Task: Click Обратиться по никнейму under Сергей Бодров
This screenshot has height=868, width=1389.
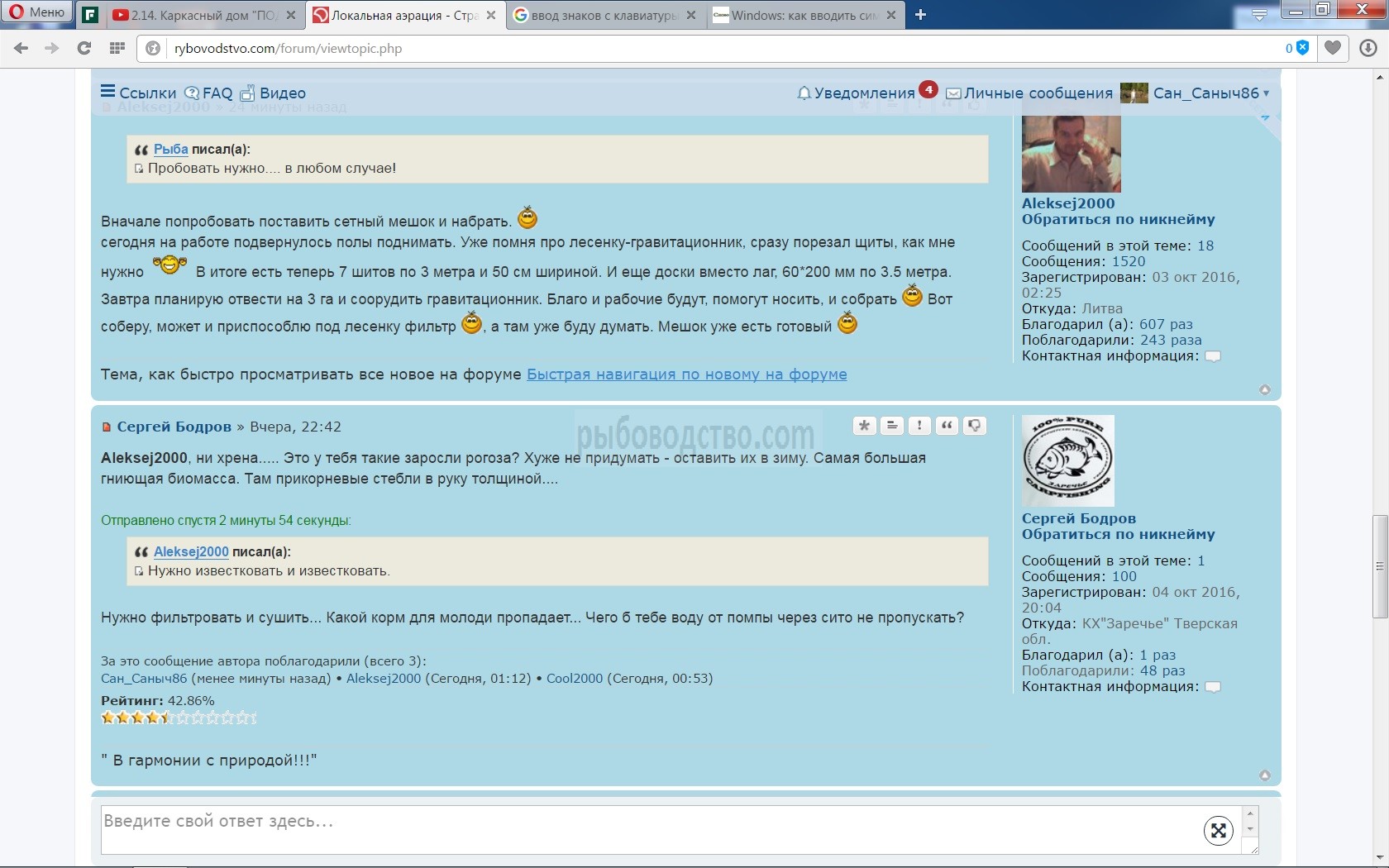Action: pos(1118,534)
